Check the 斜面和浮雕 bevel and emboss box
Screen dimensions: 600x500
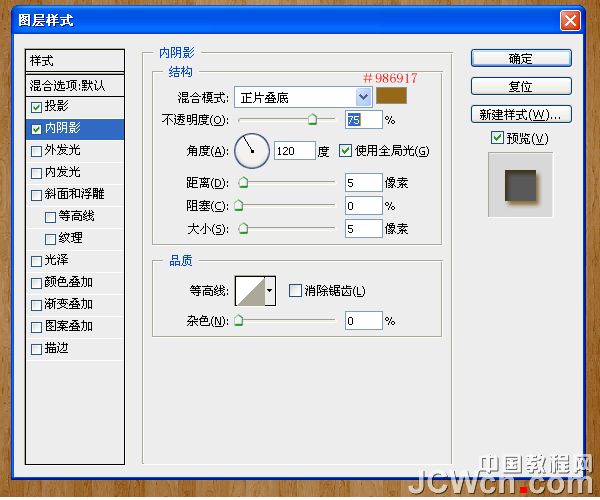point(36,195)
